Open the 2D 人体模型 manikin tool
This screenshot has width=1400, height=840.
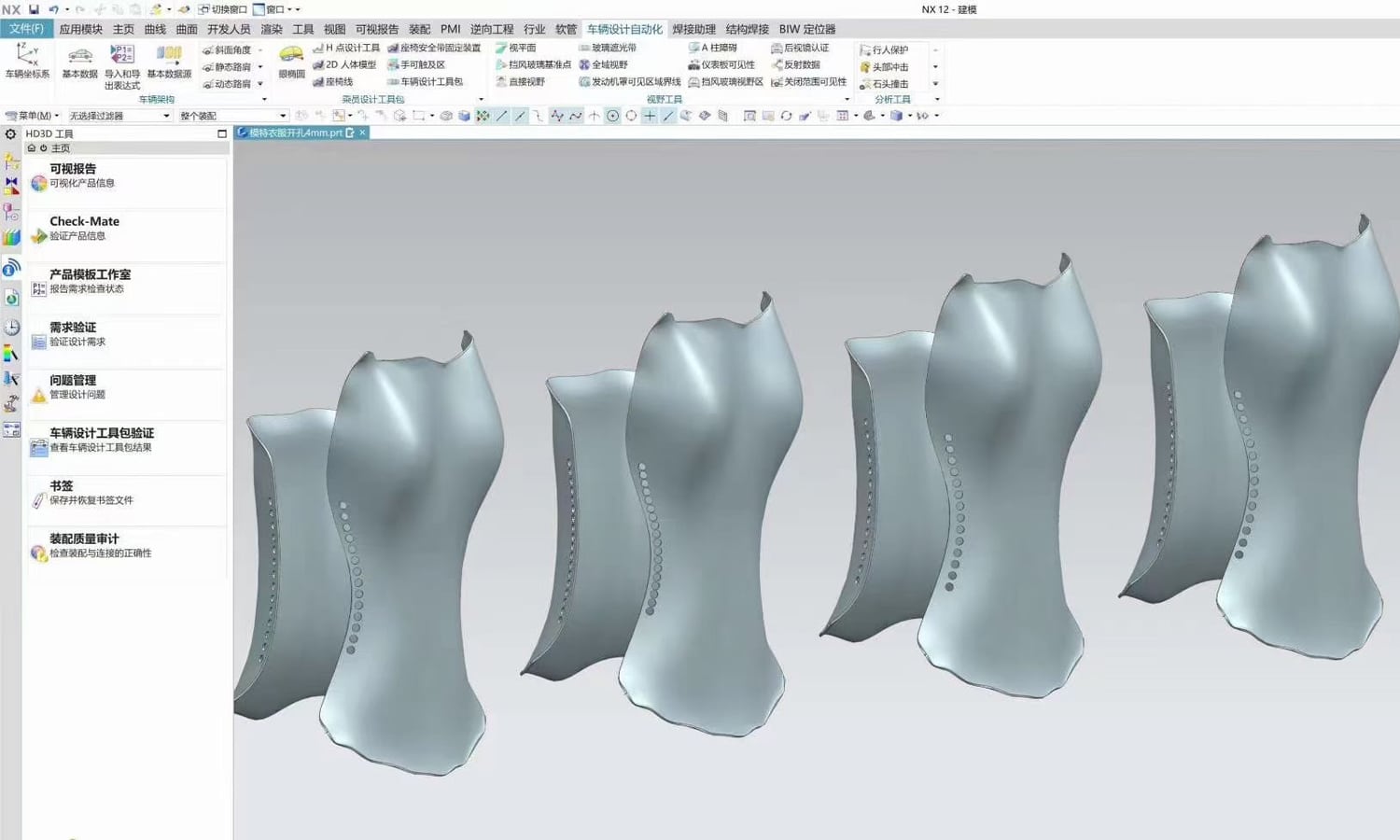[x=344, y=64]
